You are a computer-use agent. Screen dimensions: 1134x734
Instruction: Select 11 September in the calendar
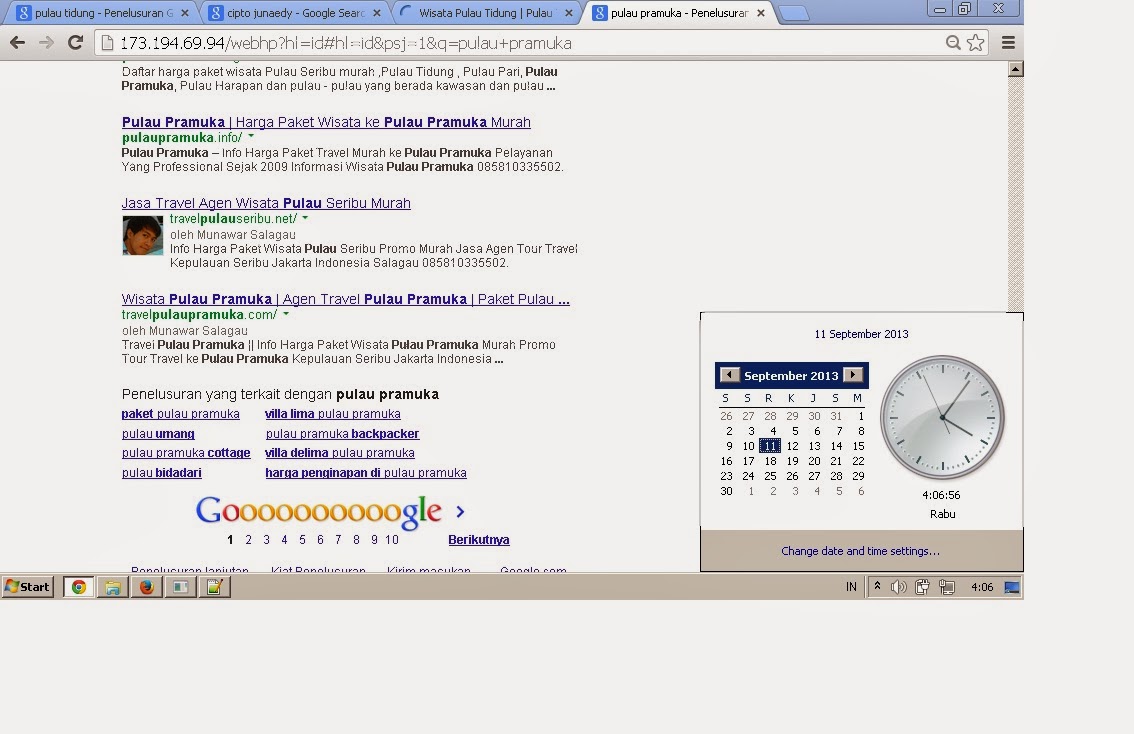tap(770, 446)
